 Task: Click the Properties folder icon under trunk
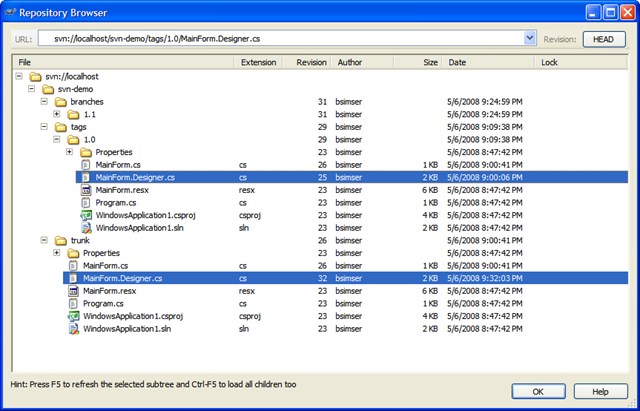click(73, 253)
